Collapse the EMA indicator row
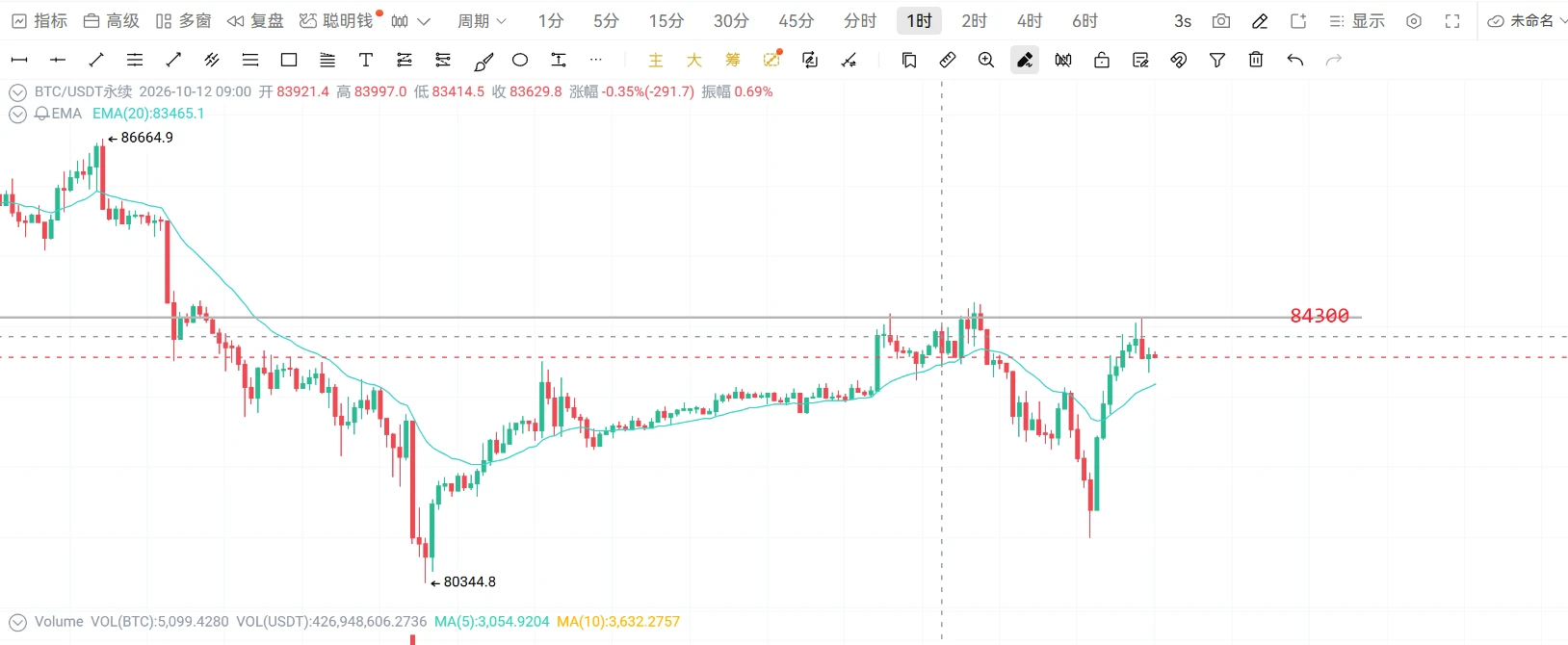The image size is (1568, 645). point(17,114)
